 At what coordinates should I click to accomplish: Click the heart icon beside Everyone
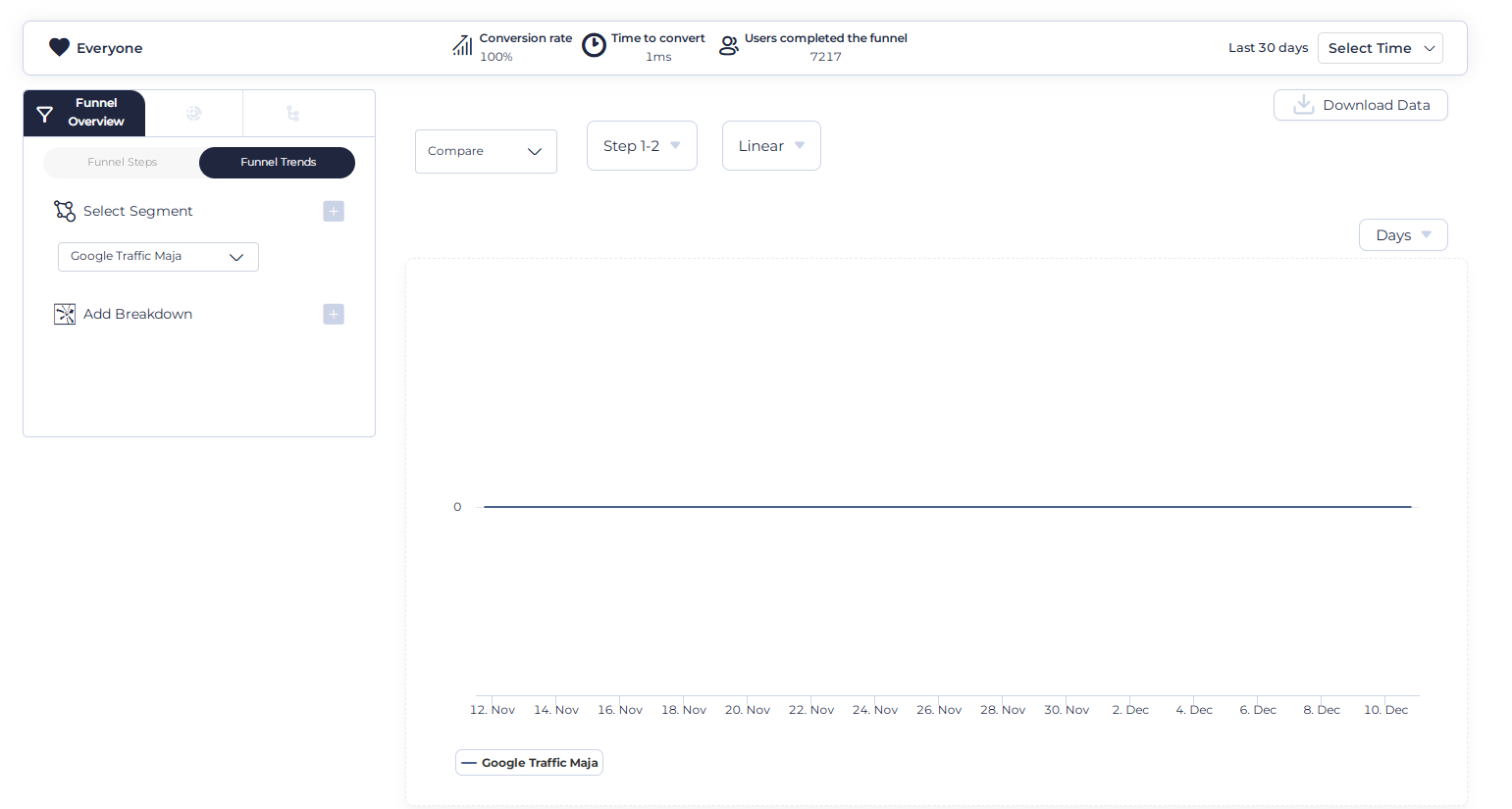(59, 47)
